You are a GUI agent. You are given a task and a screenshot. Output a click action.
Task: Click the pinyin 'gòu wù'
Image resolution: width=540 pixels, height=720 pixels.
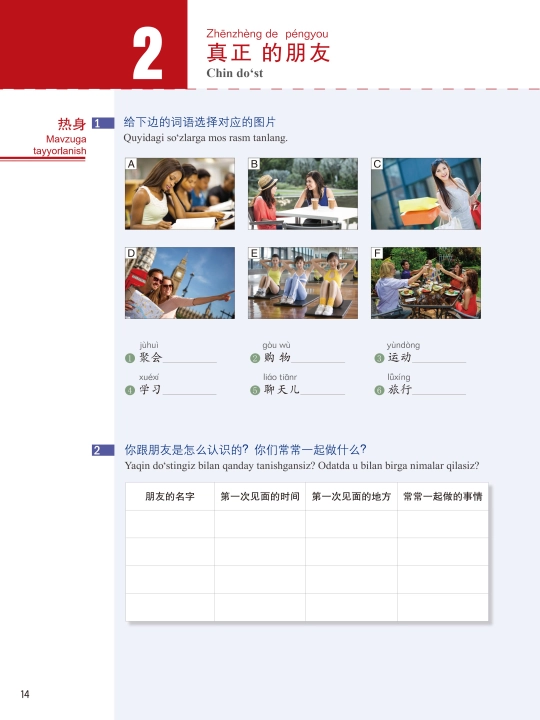[x=276, y=345]
